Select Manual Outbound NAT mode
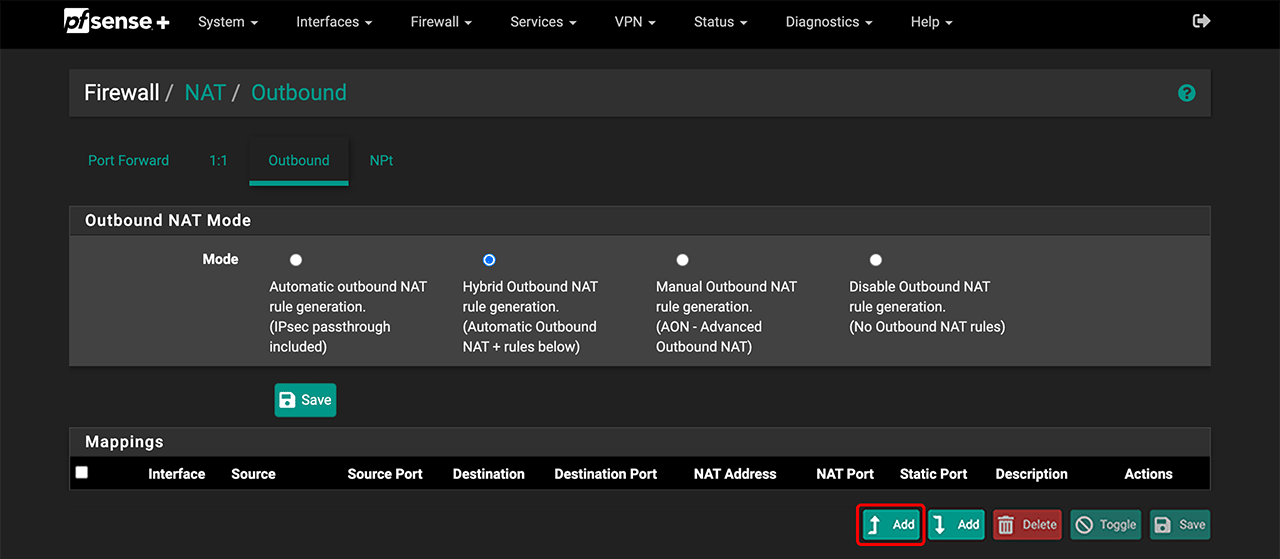 tap(682, 260)
